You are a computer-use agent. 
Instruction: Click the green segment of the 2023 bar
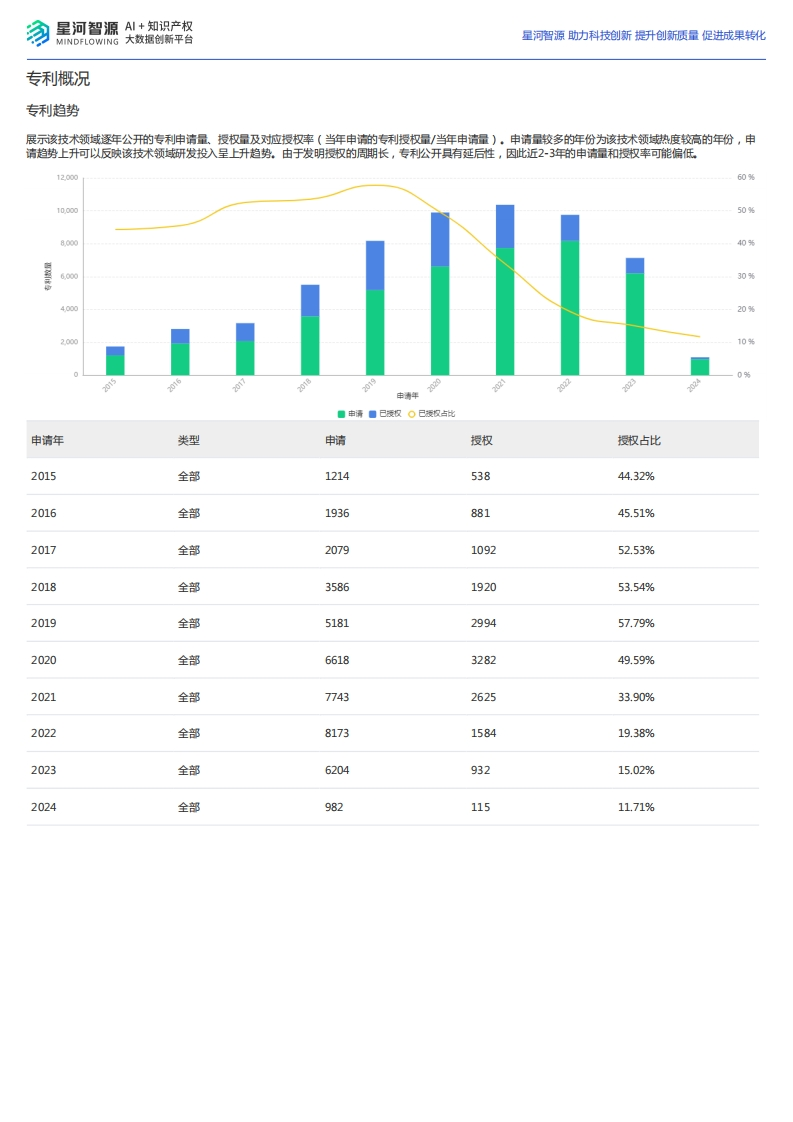[635, 324]
